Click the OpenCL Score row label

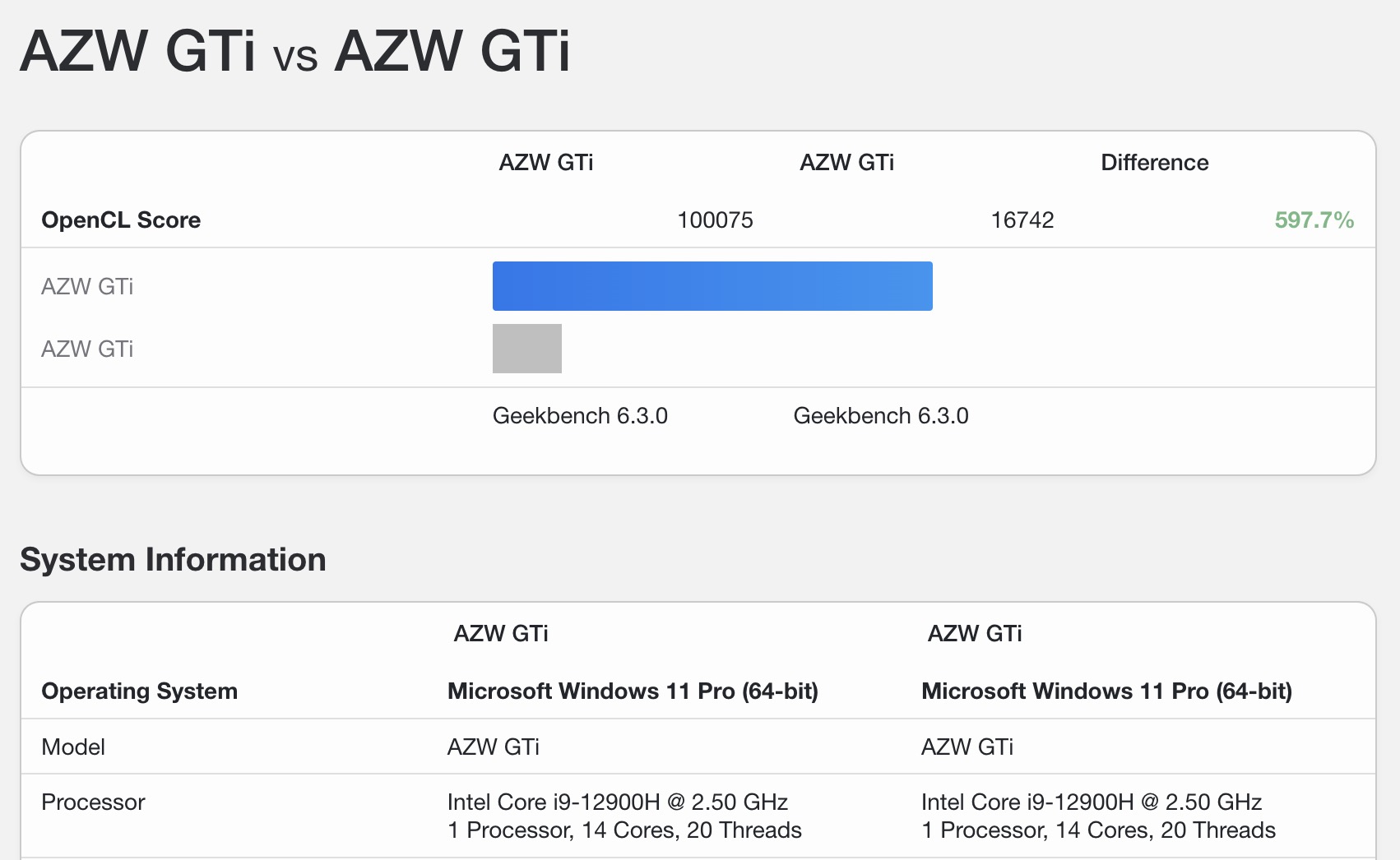121,220
